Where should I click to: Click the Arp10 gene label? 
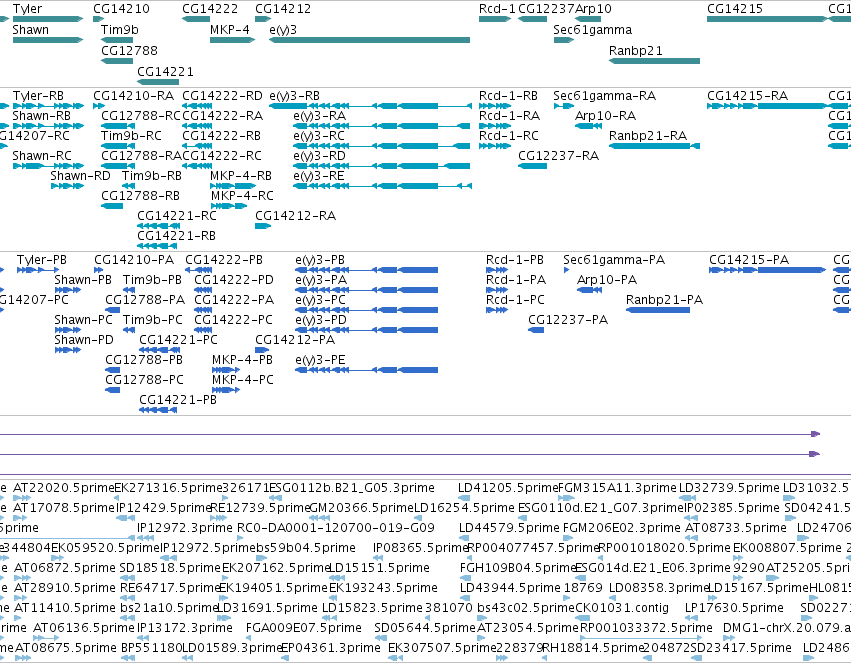(x=593, y=9)
